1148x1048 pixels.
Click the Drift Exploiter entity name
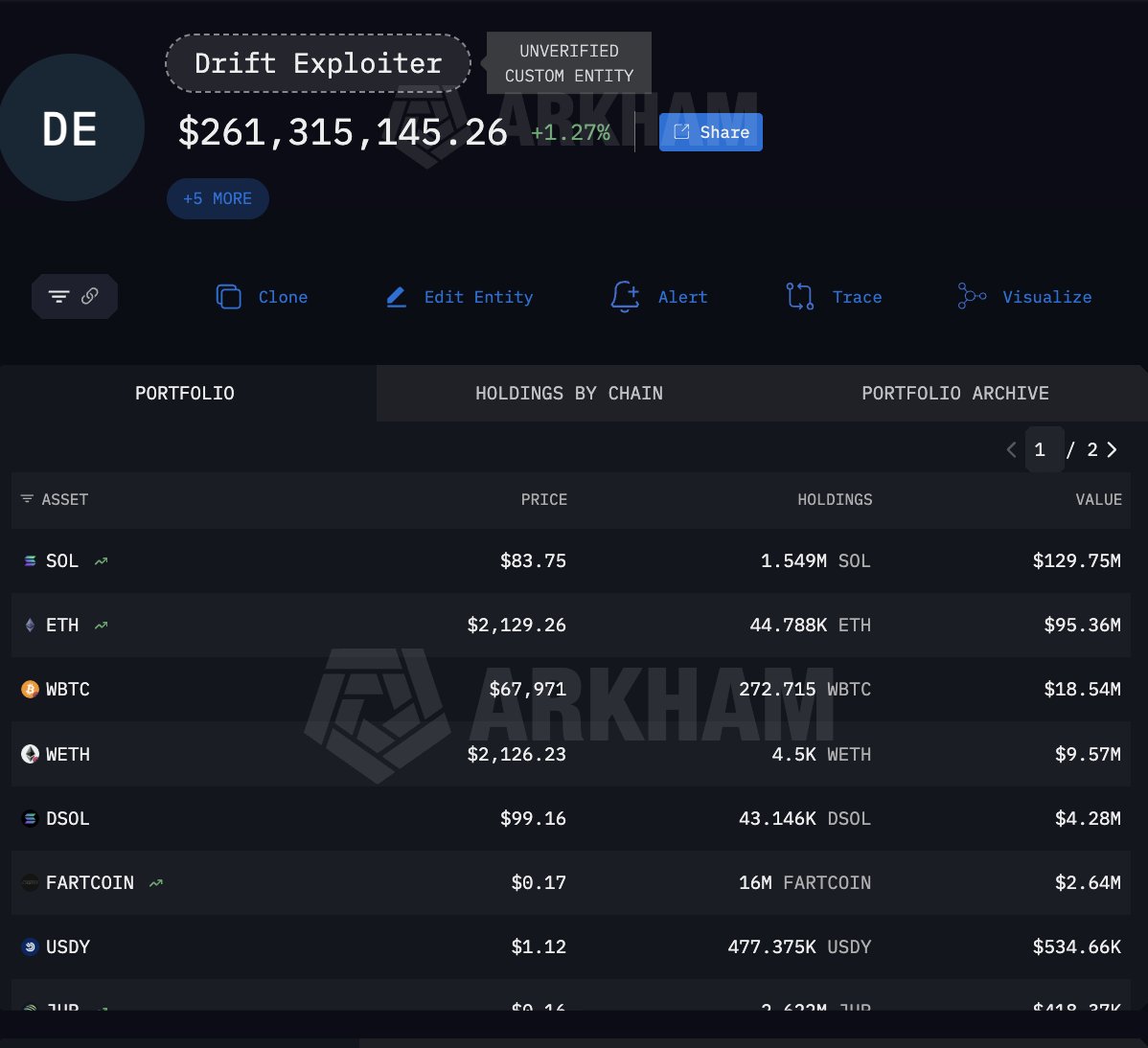(318, 63)
